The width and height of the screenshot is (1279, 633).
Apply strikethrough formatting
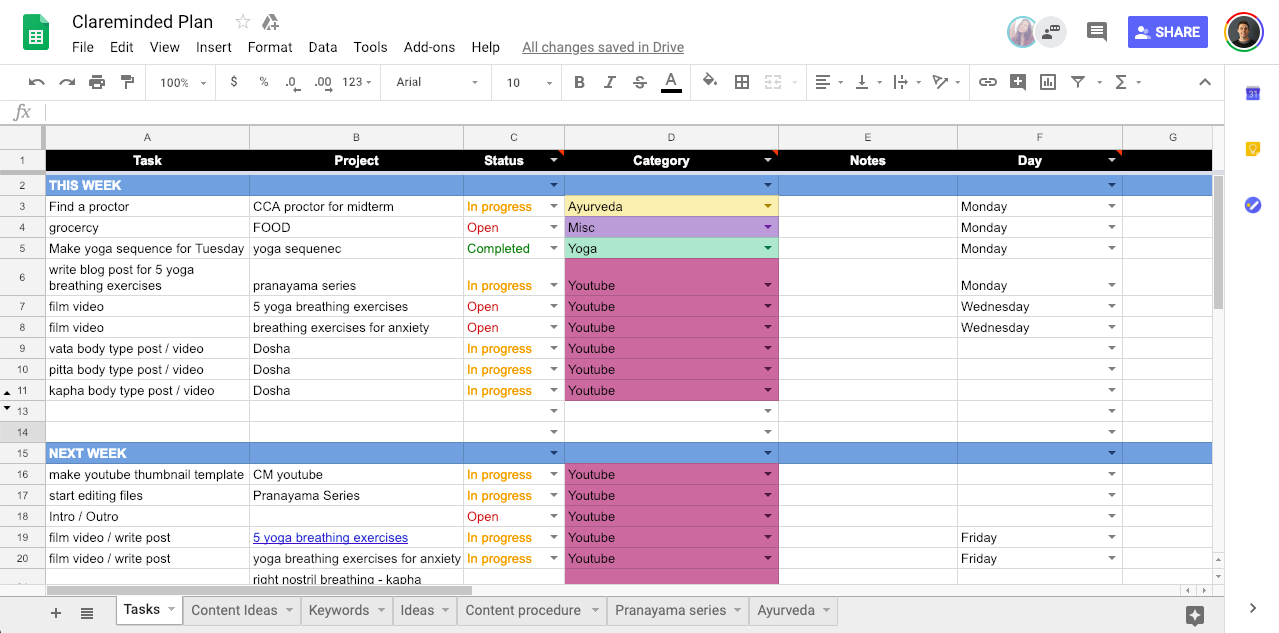(x=640, y=82)
